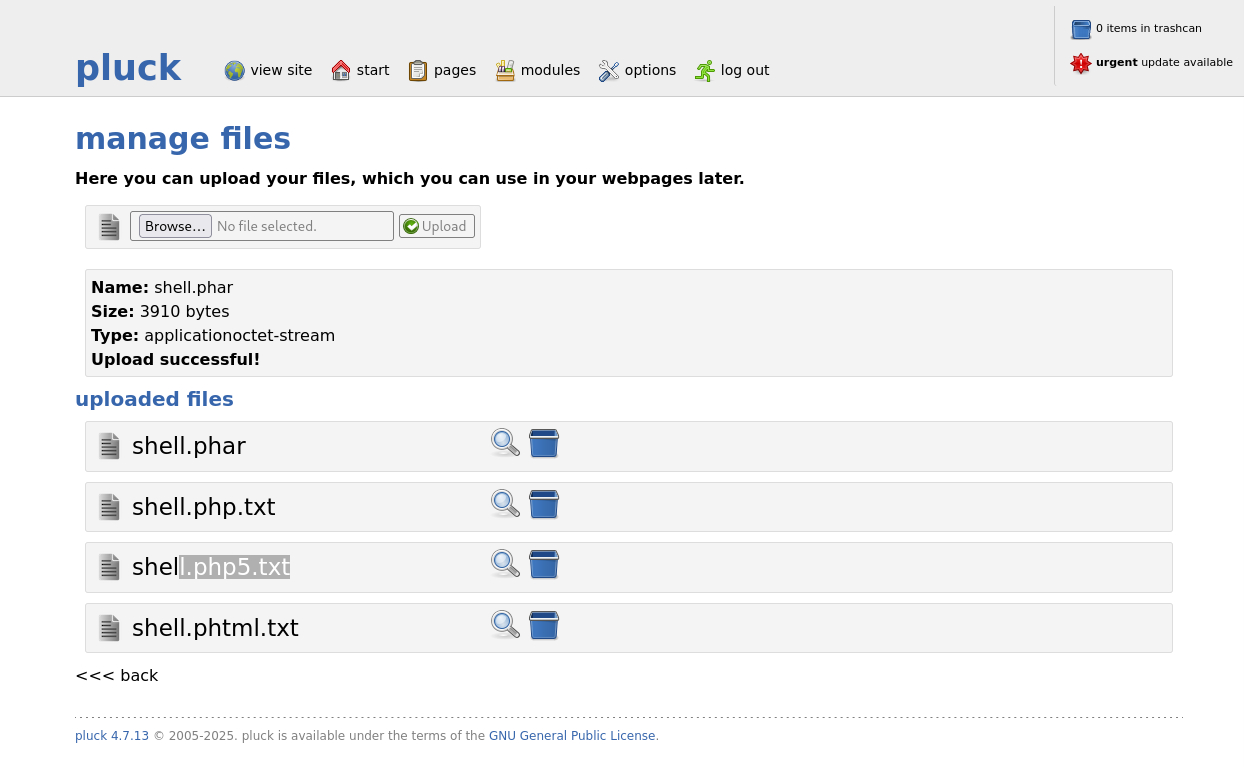This screenshot has height=767, width=1244.
Task: Click the wrench-and-screwdriver options icon
Action: (609, 70)
